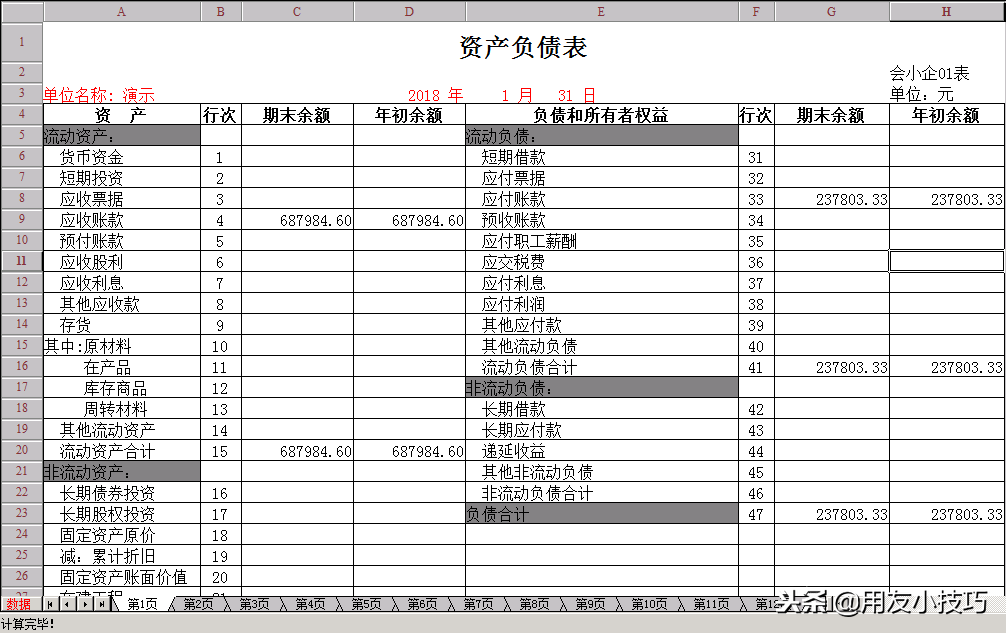Go to next sheet page arrow
This screenshot has width=1006, height=633.
click(x=85, y=604)
